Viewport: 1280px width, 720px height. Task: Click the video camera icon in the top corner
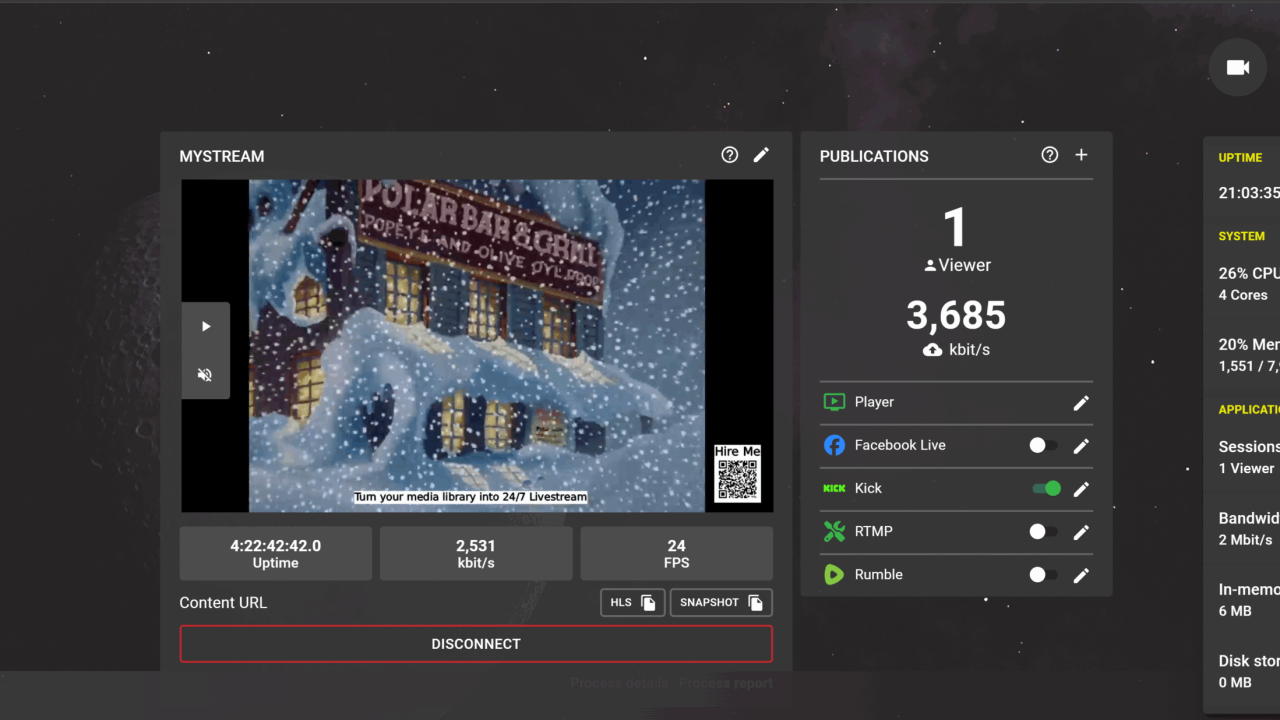pyautogui.click(x=1238, y=68)
